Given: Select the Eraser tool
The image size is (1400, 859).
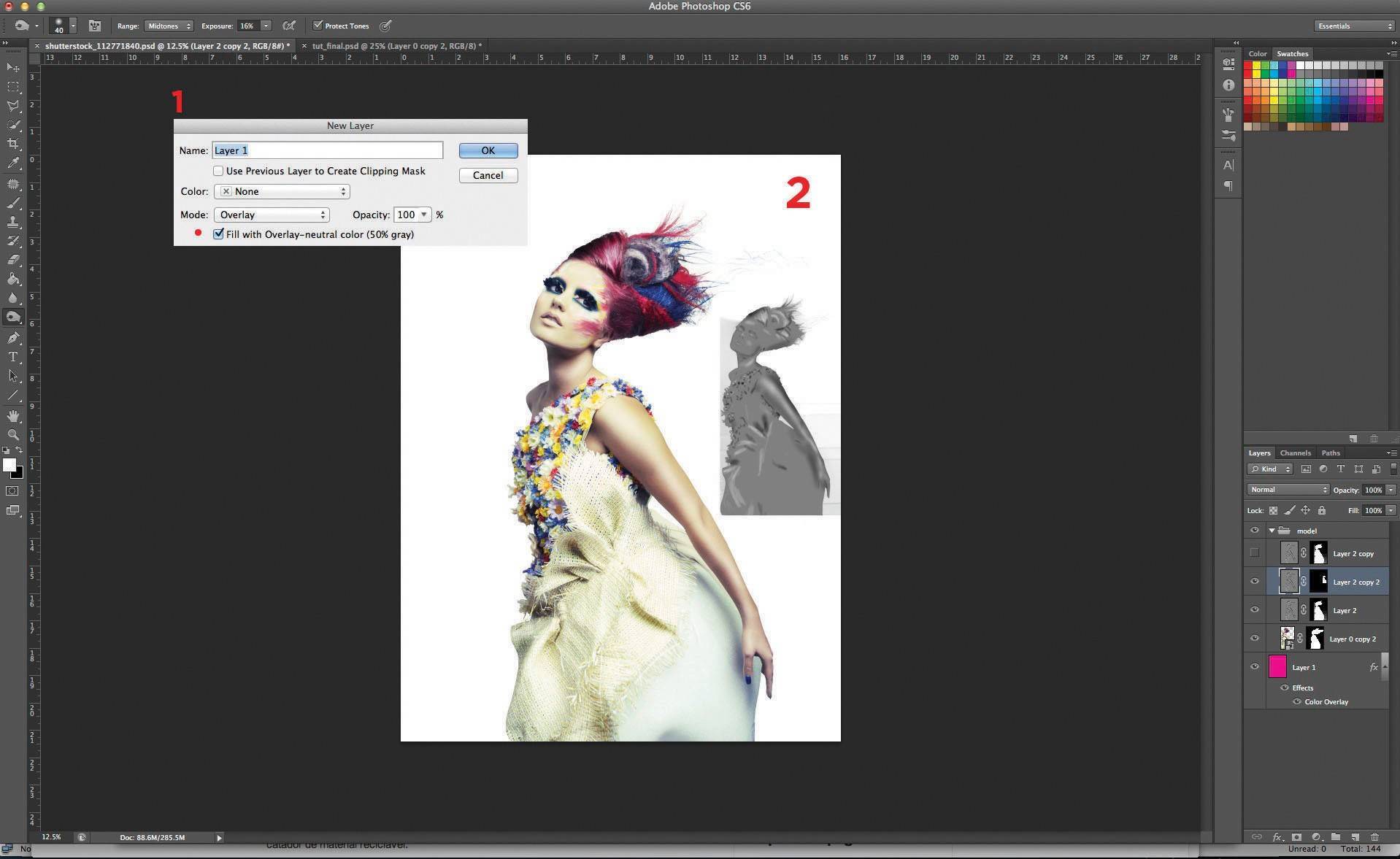Looking at the screenshot, I should click(13, 260).
